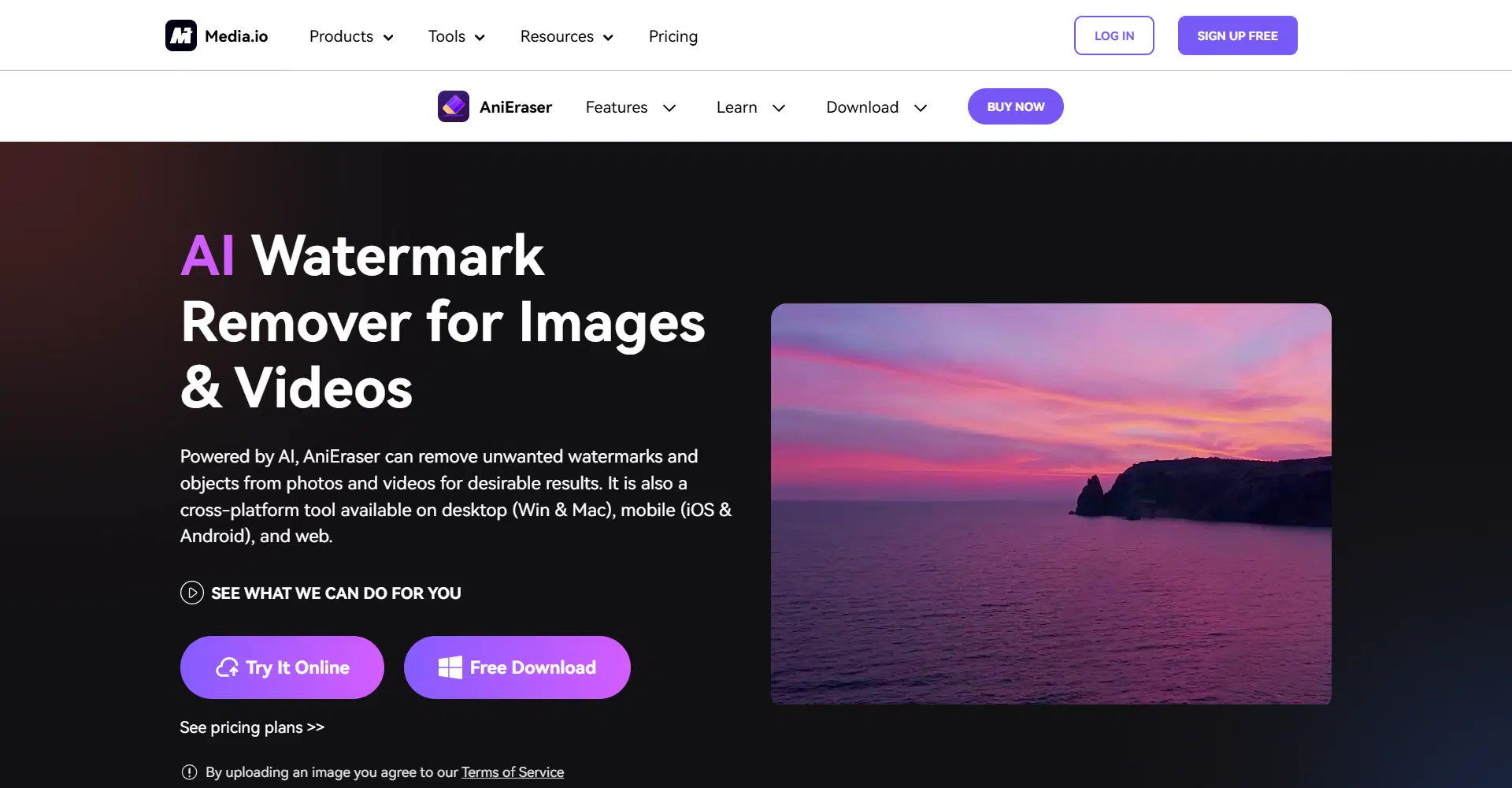
Task: Click the play circle icon
Action: point(191,593)
